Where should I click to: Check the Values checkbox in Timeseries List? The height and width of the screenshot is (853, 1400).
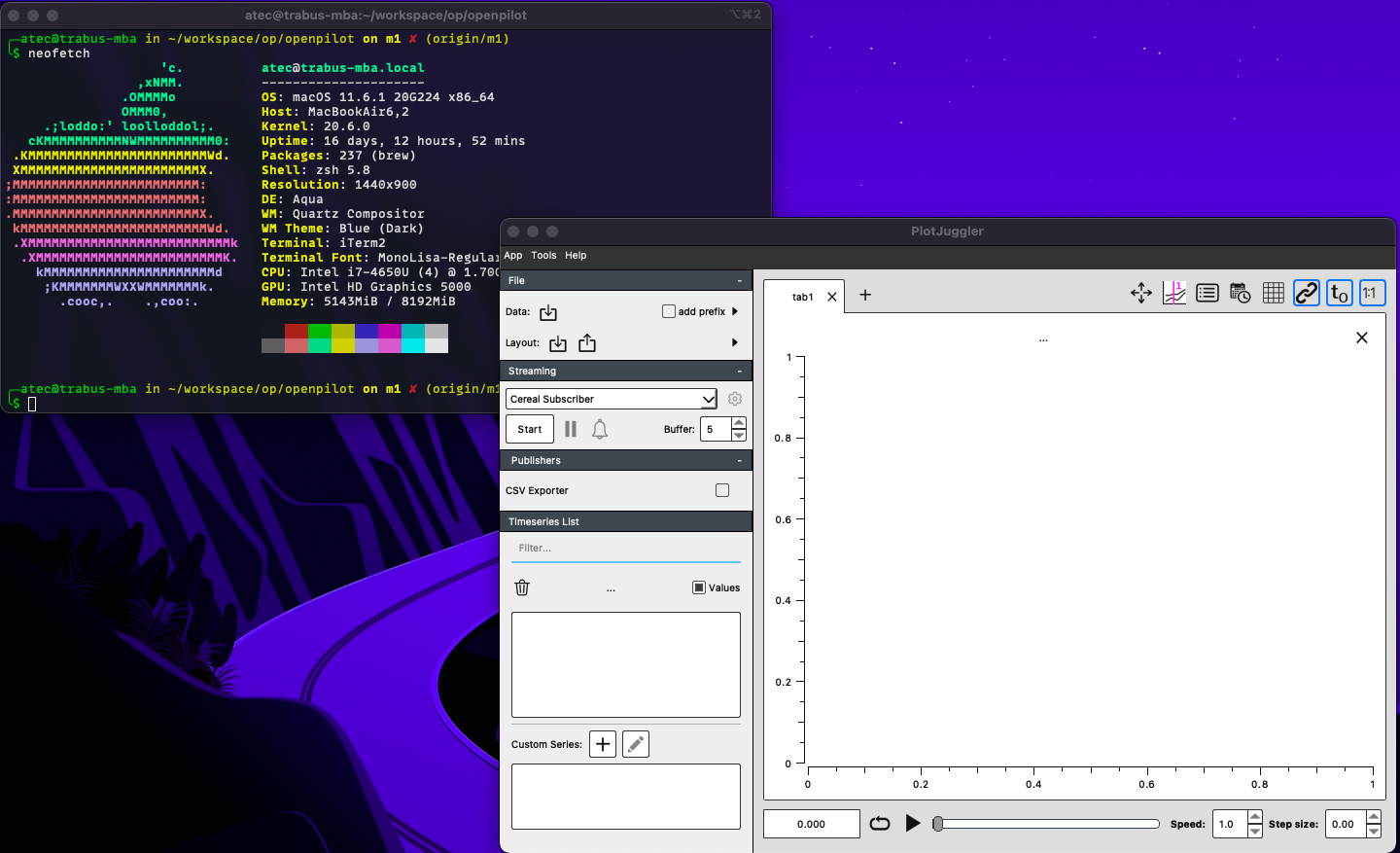click(x=697, y=587)
